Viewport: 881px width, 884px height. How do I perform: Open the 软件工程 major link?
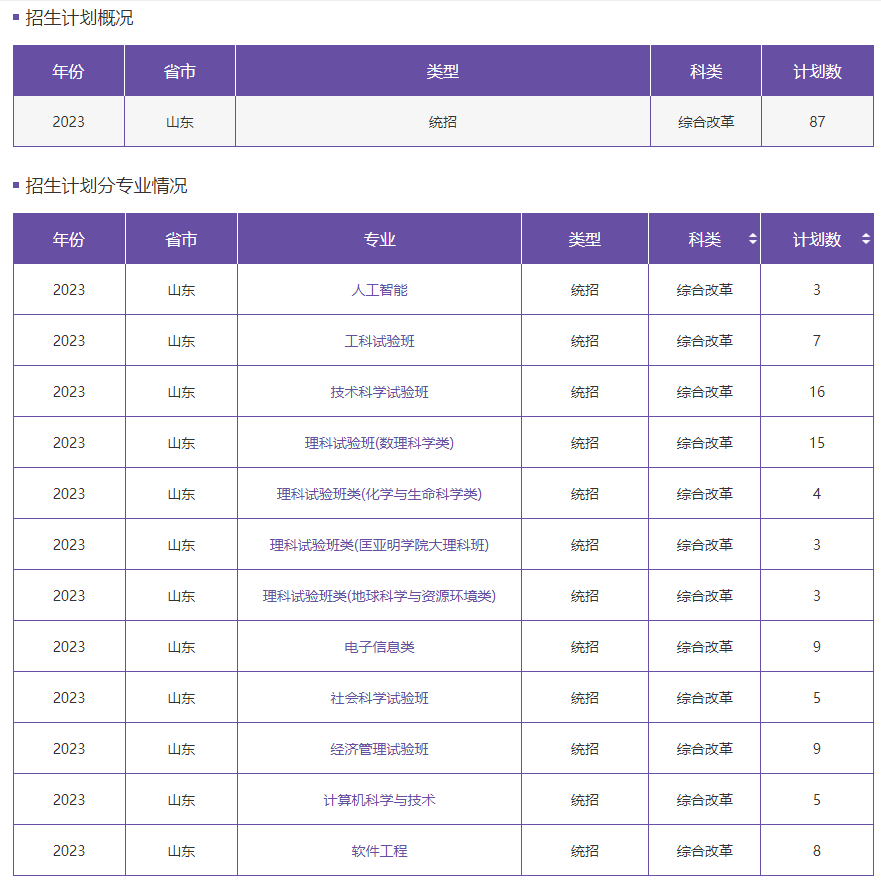pos(379,851)
